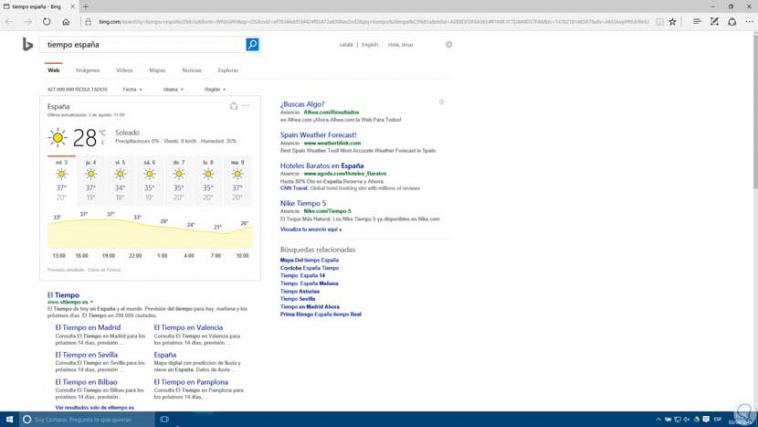This screenshot has height=427, width=758.
Task: Click related search Mapa Del tiempo España
Action: 309,260
